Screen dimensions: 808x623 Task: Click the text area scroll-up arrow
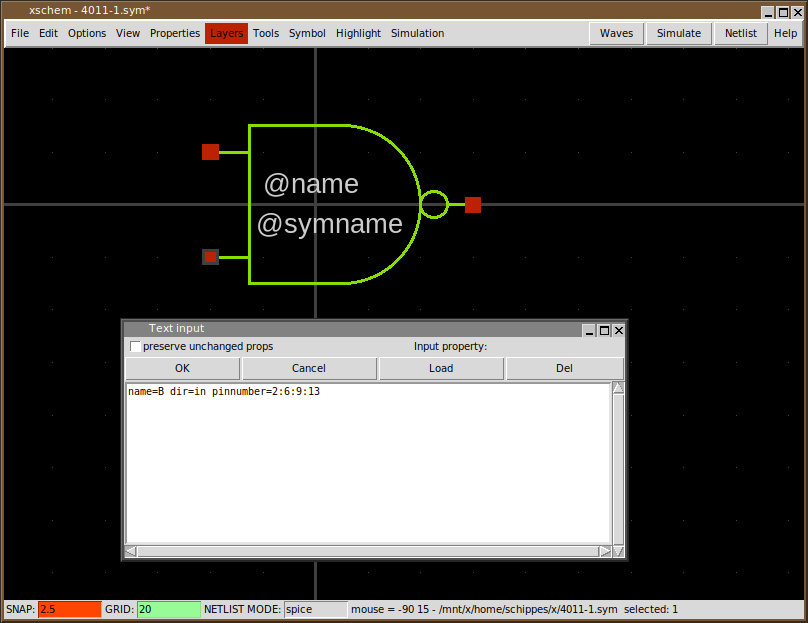618,389
